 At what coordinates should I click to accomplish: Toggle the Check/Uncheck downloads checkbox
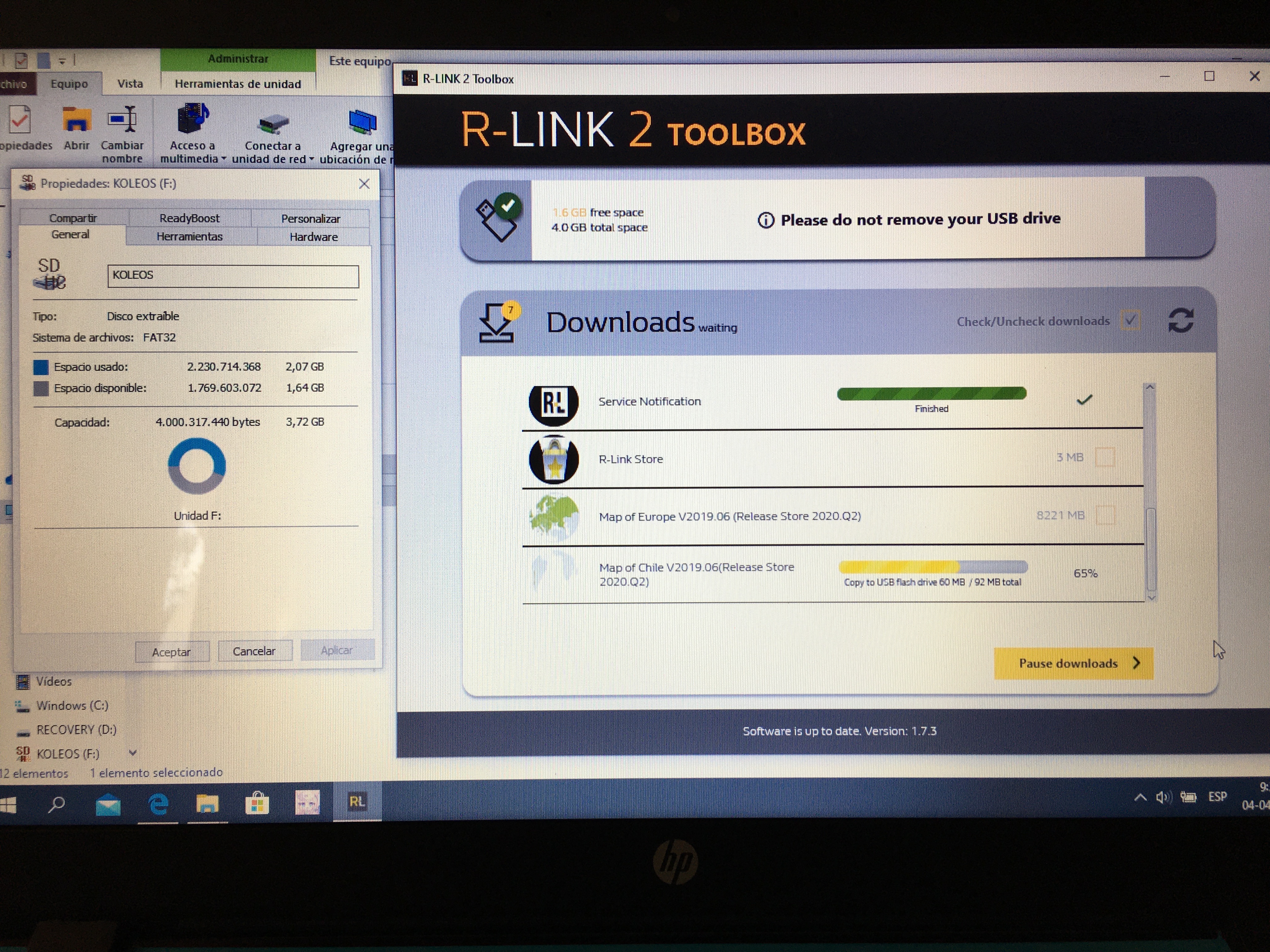tap(1130, 320)
